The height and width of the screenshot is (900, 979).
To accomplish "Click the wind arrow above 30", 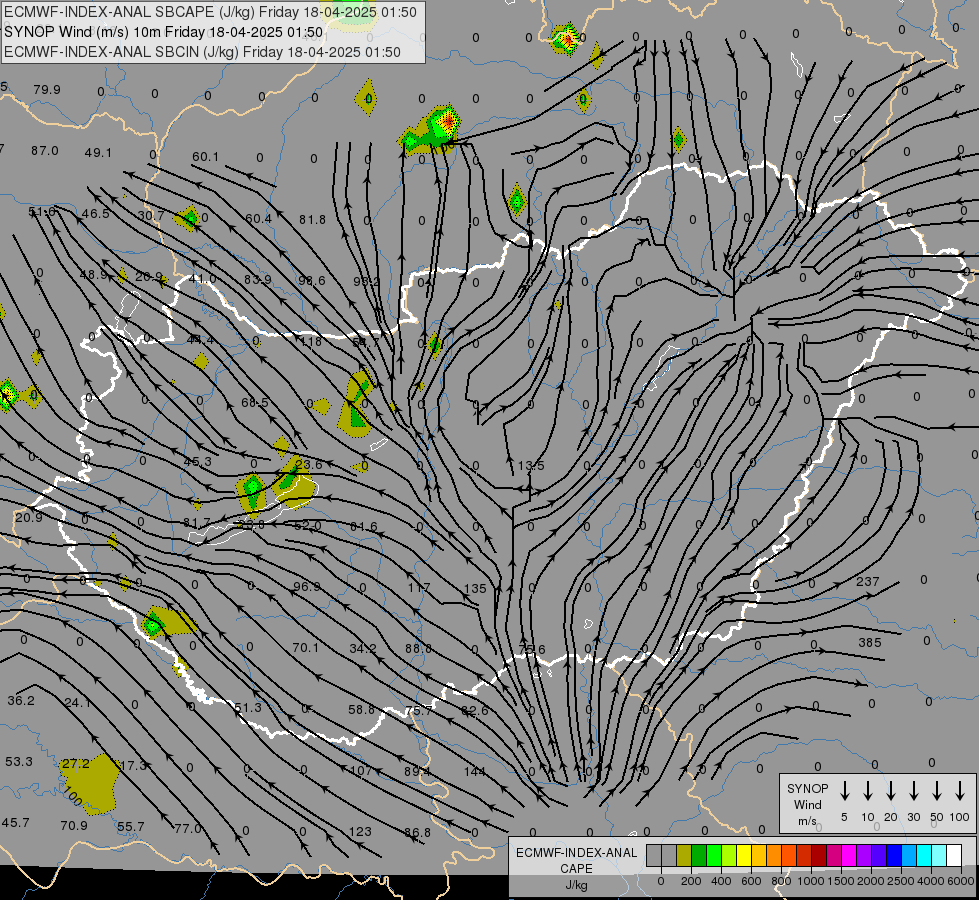I will tap(914, 791).
